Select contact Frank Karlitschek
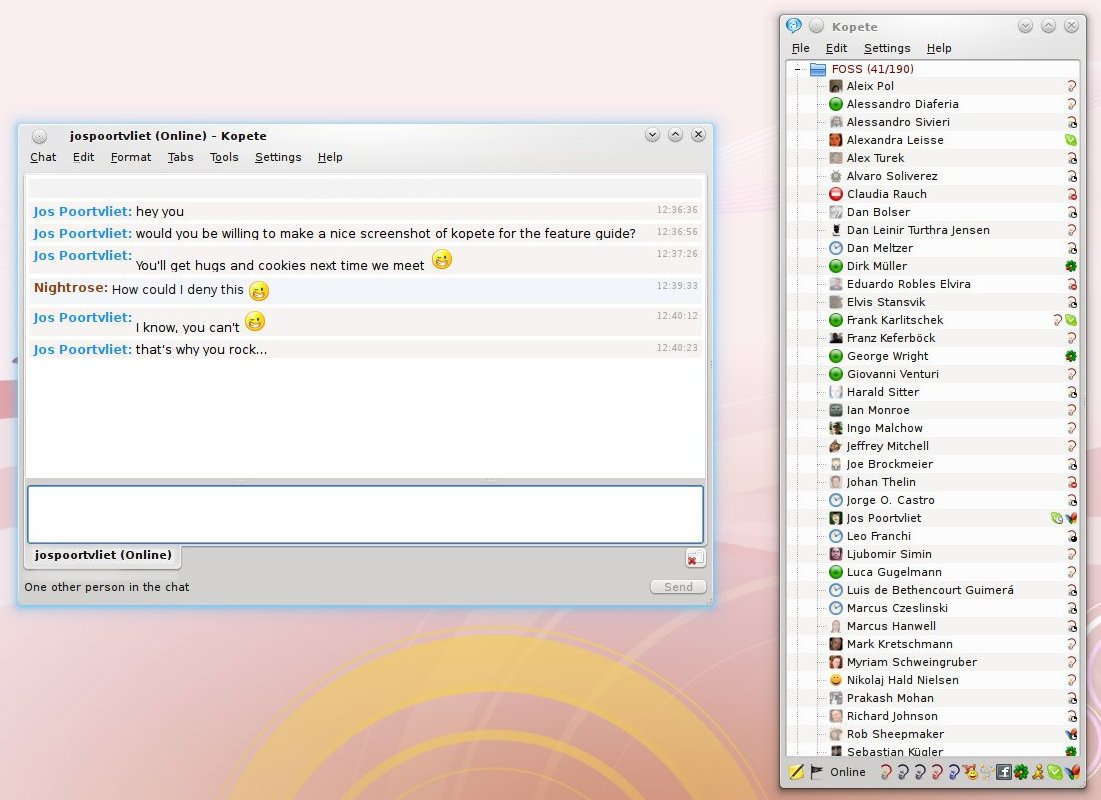The height and width of the screenshot is (800, 1101). tap(894, 320)
